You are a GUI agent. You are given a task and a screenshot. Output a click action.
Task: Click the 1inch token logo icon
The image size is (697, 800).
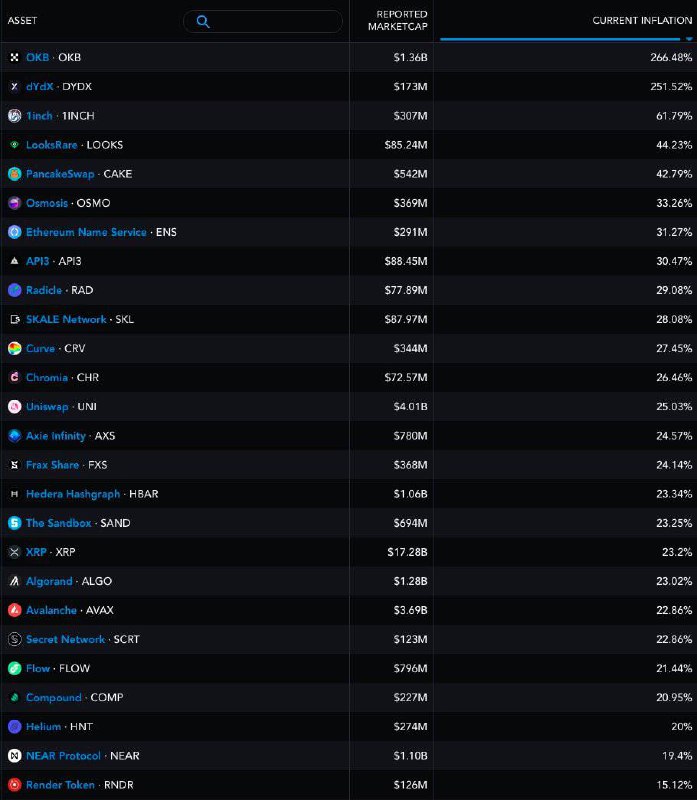pyautogui.click(x=14, y=116)
